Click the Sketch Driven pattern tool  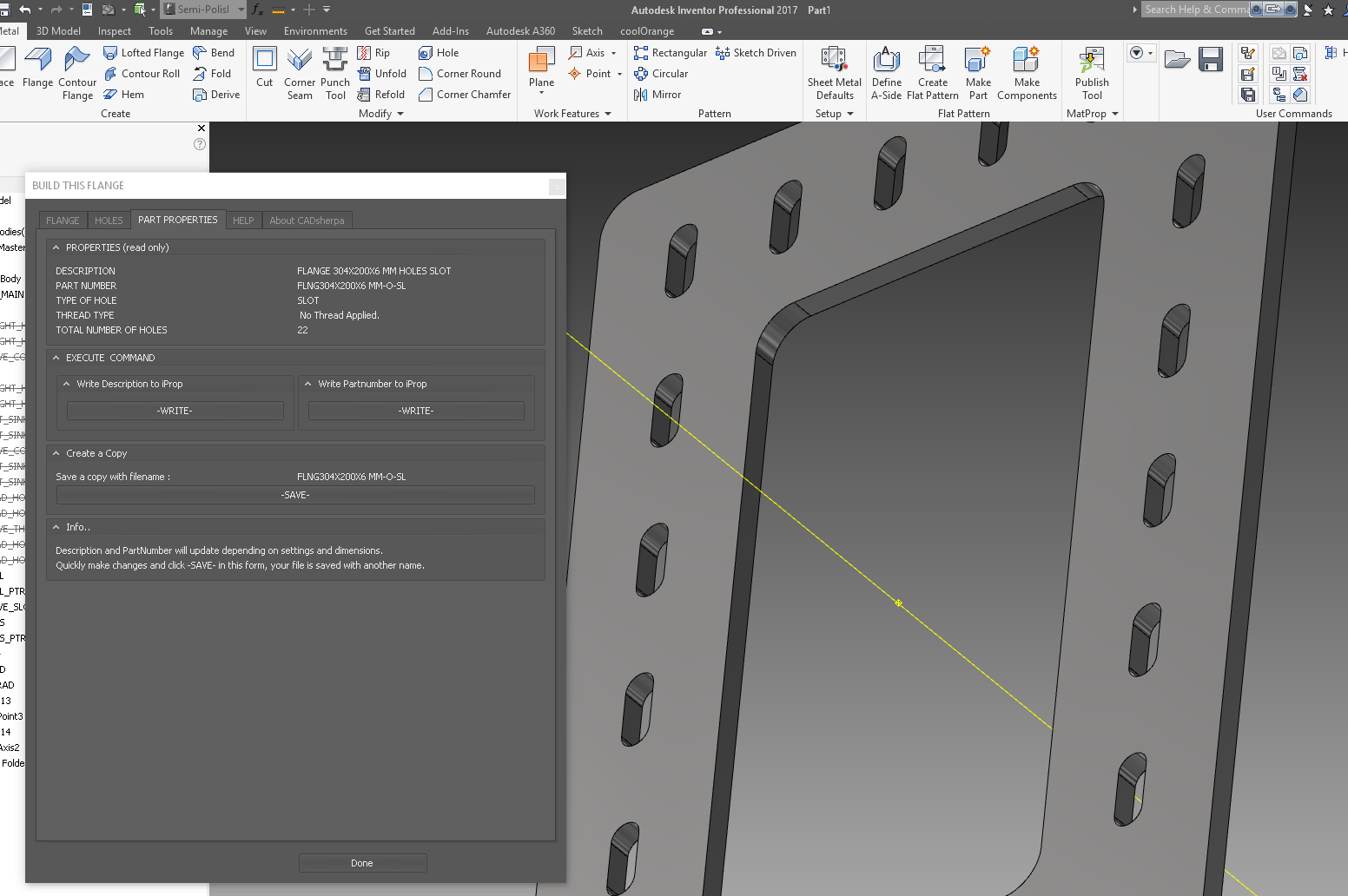(756, 53)
